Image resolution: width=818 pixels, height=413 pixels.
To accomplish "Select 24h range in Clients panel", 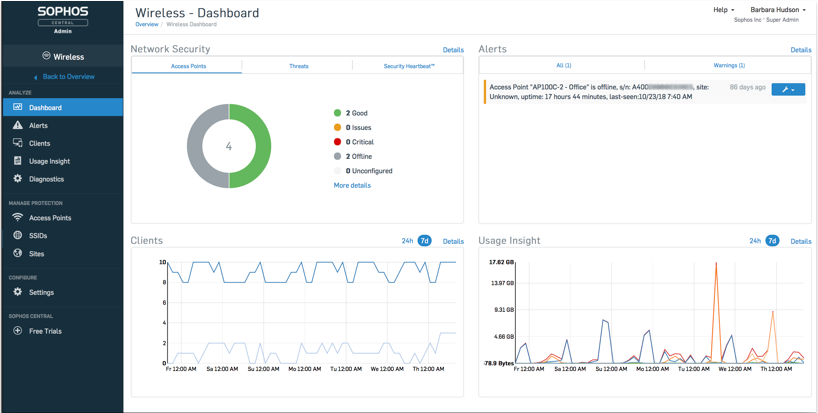I will click(x=407, y=241).
